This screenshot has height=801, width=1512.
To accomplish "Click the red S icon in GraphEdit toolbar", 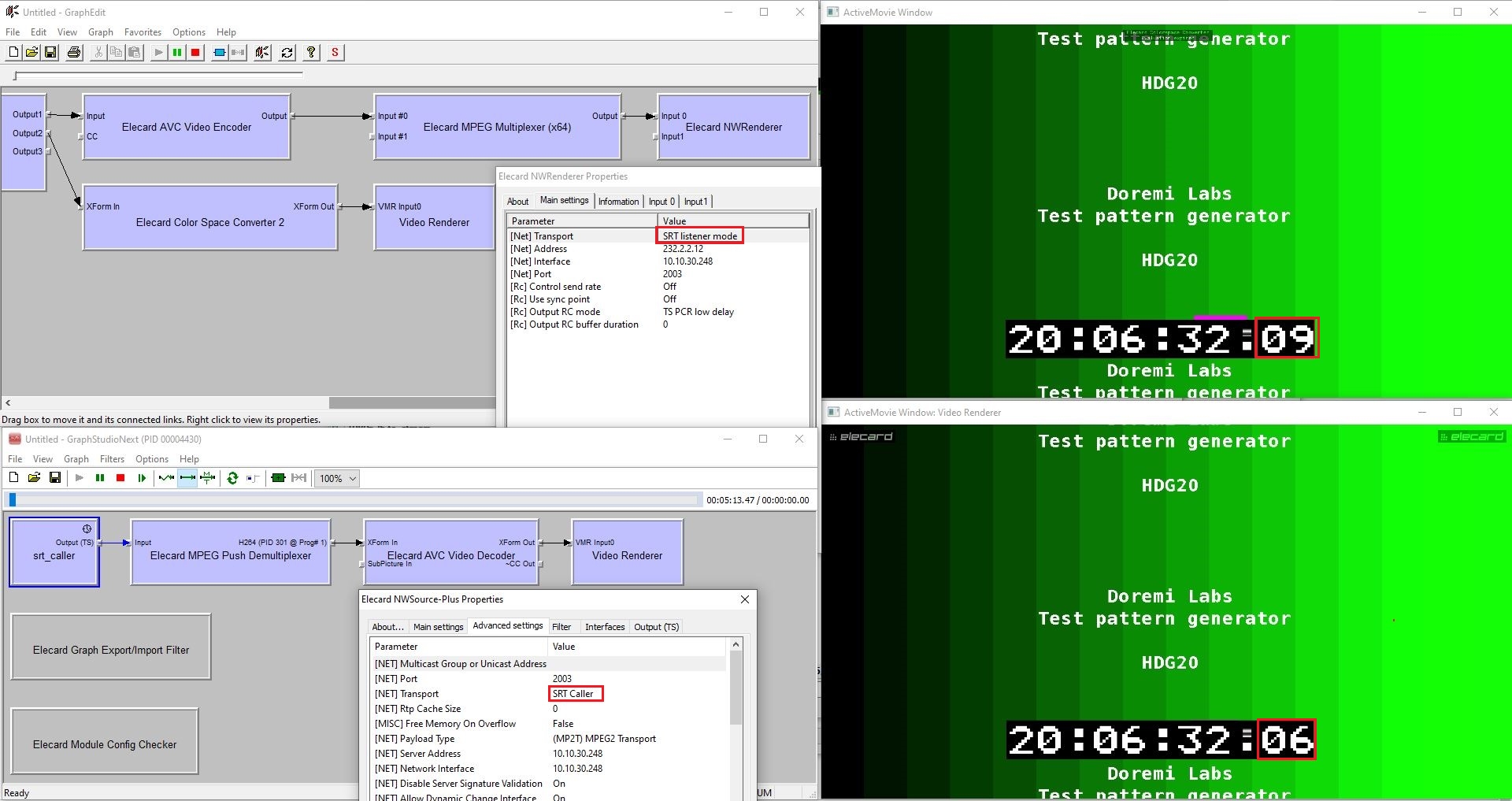I will (335, 52).
